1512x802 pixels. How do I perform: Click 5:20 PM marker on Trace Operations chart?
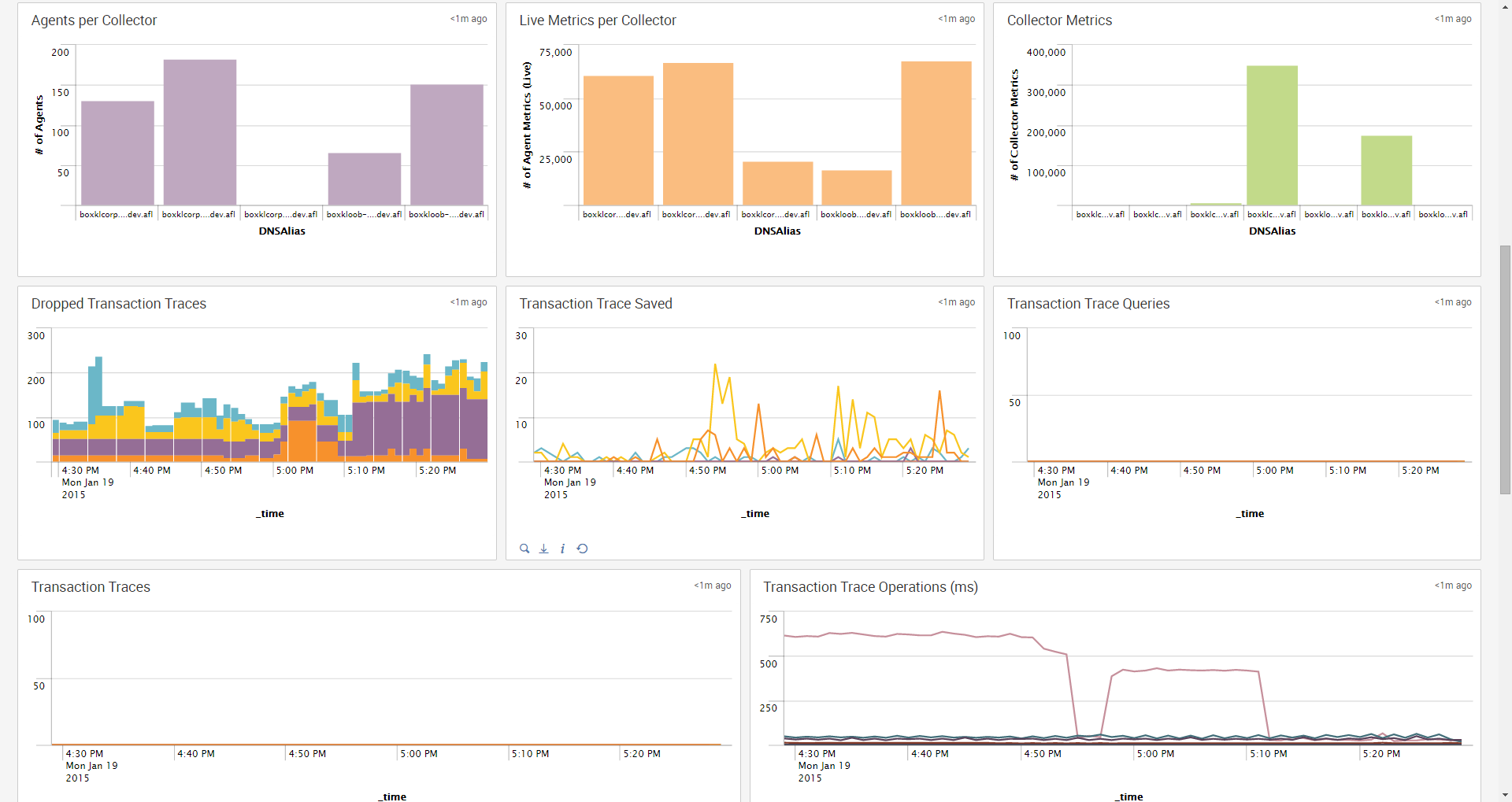point(1381,754)
